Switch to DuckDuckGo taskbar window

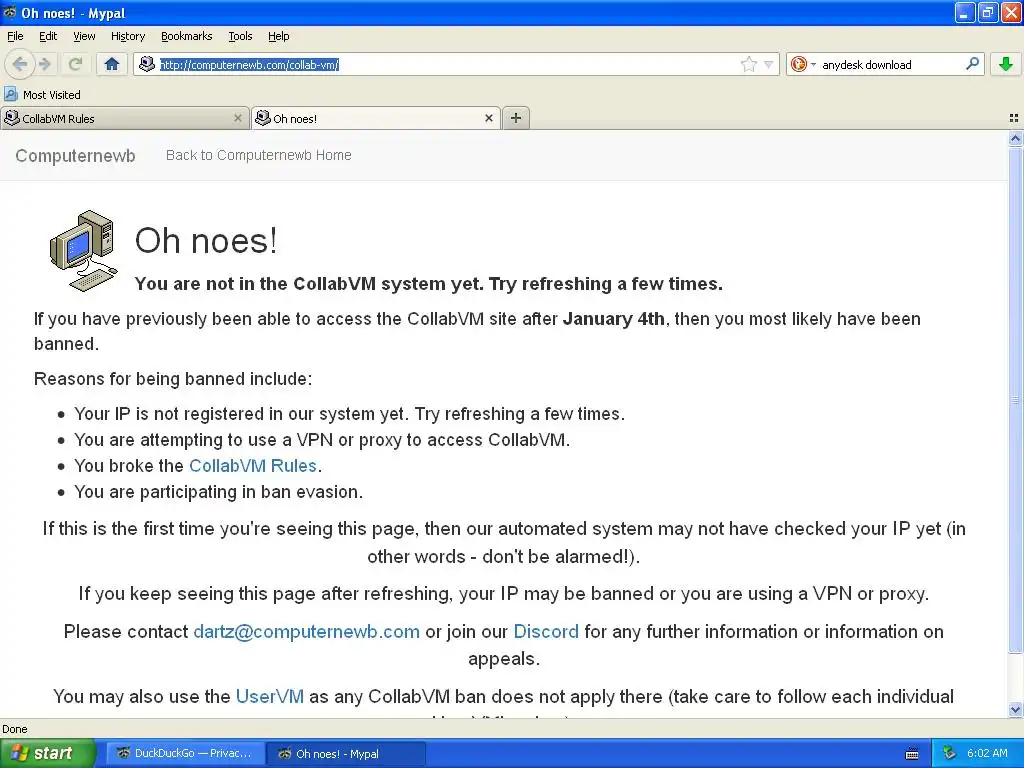click(x=185, y=753)
